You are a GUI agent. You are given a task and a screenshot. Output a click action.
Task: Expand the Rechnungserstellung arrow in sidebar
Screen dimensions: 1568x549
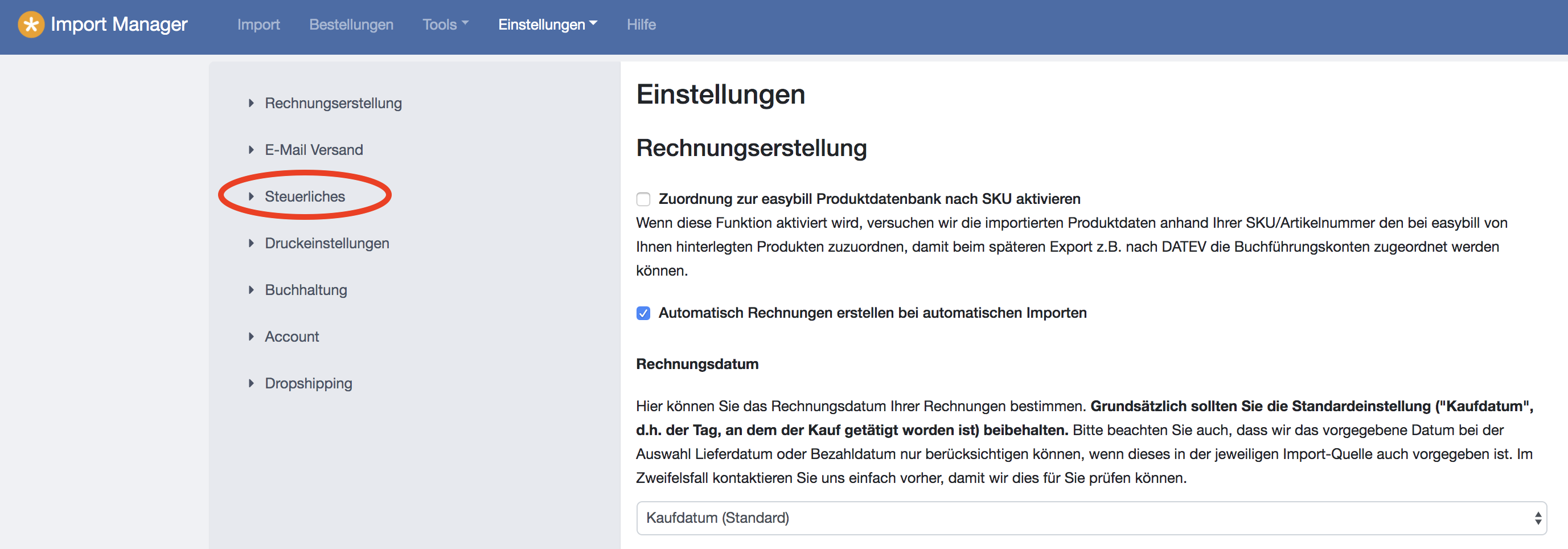pos(251,104)
